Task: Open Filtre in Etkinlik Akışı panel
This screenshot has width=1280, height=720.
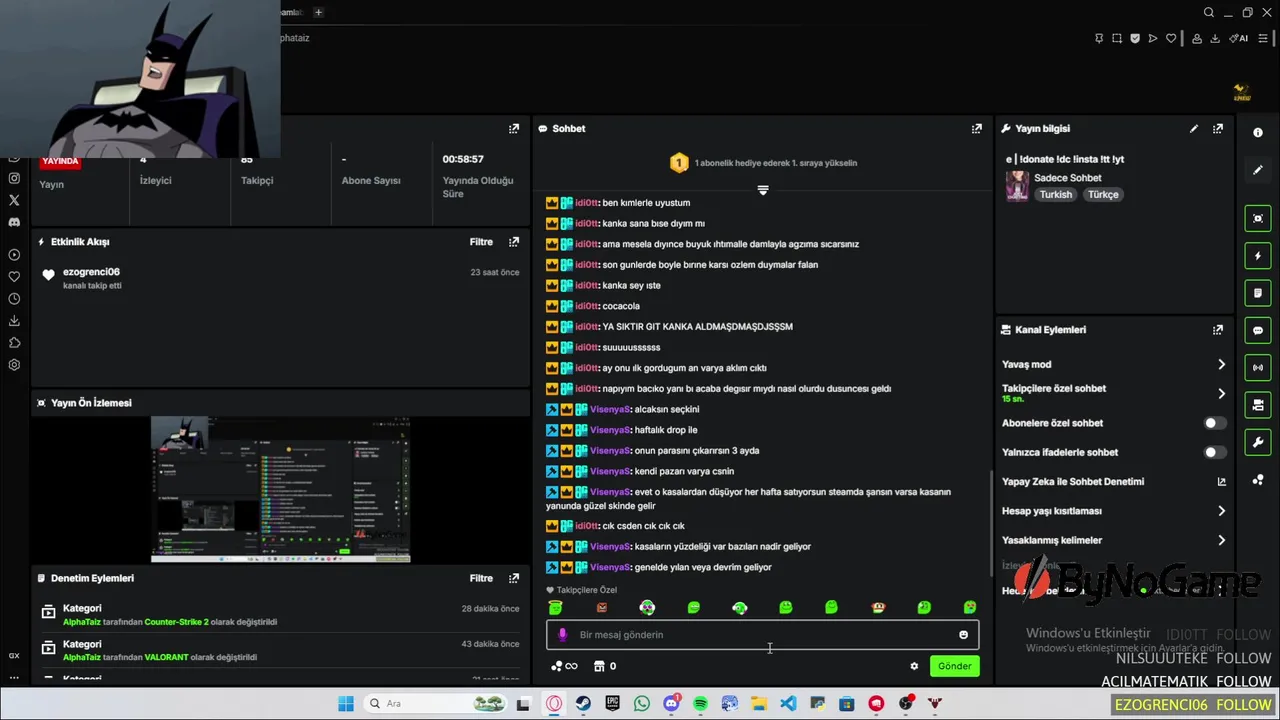Action: click(481, 242)
